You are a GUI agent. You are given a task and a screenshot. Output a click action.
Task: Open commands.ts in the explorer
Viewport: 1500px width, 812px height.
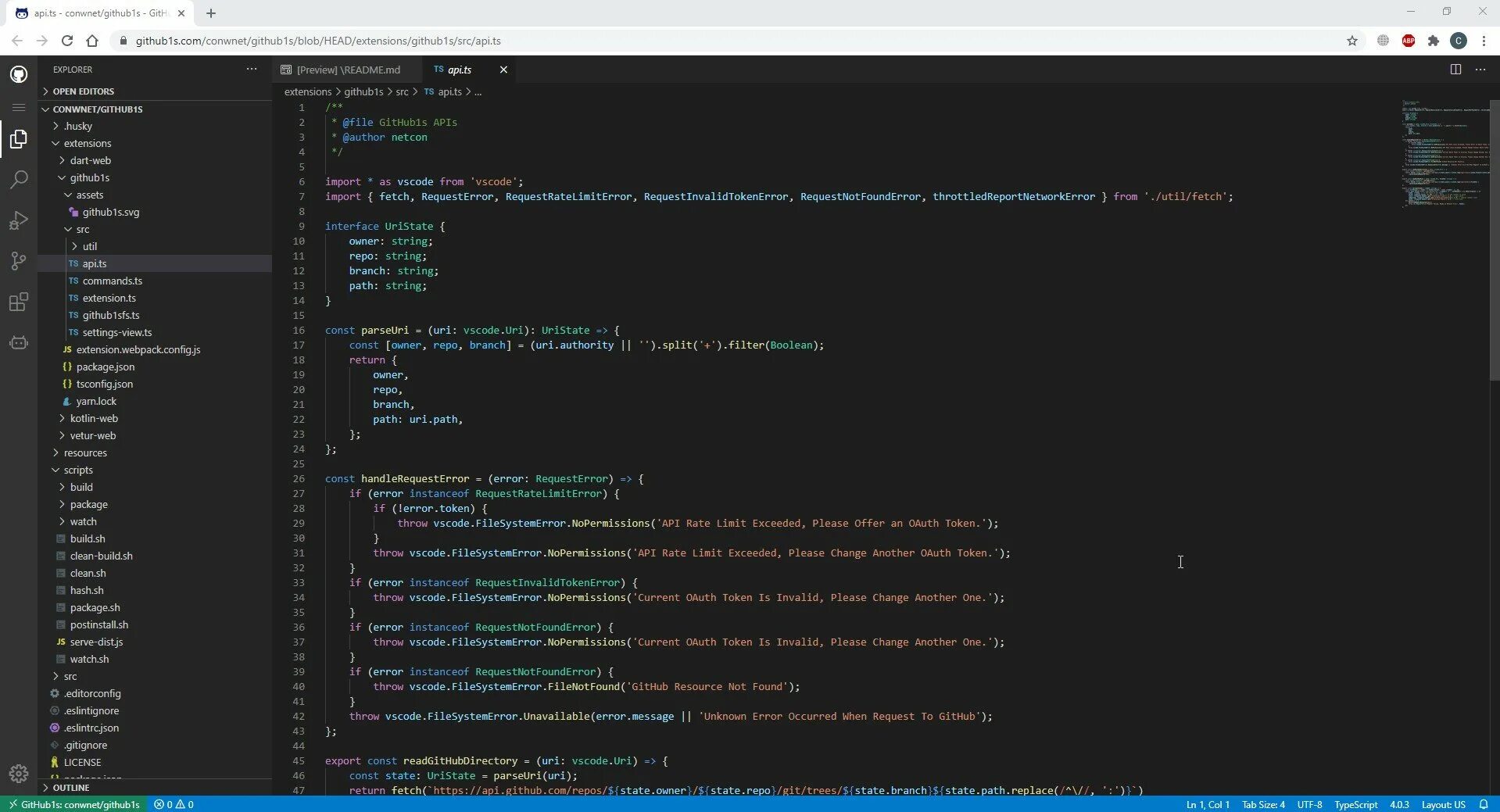click(x=155, y=281)
